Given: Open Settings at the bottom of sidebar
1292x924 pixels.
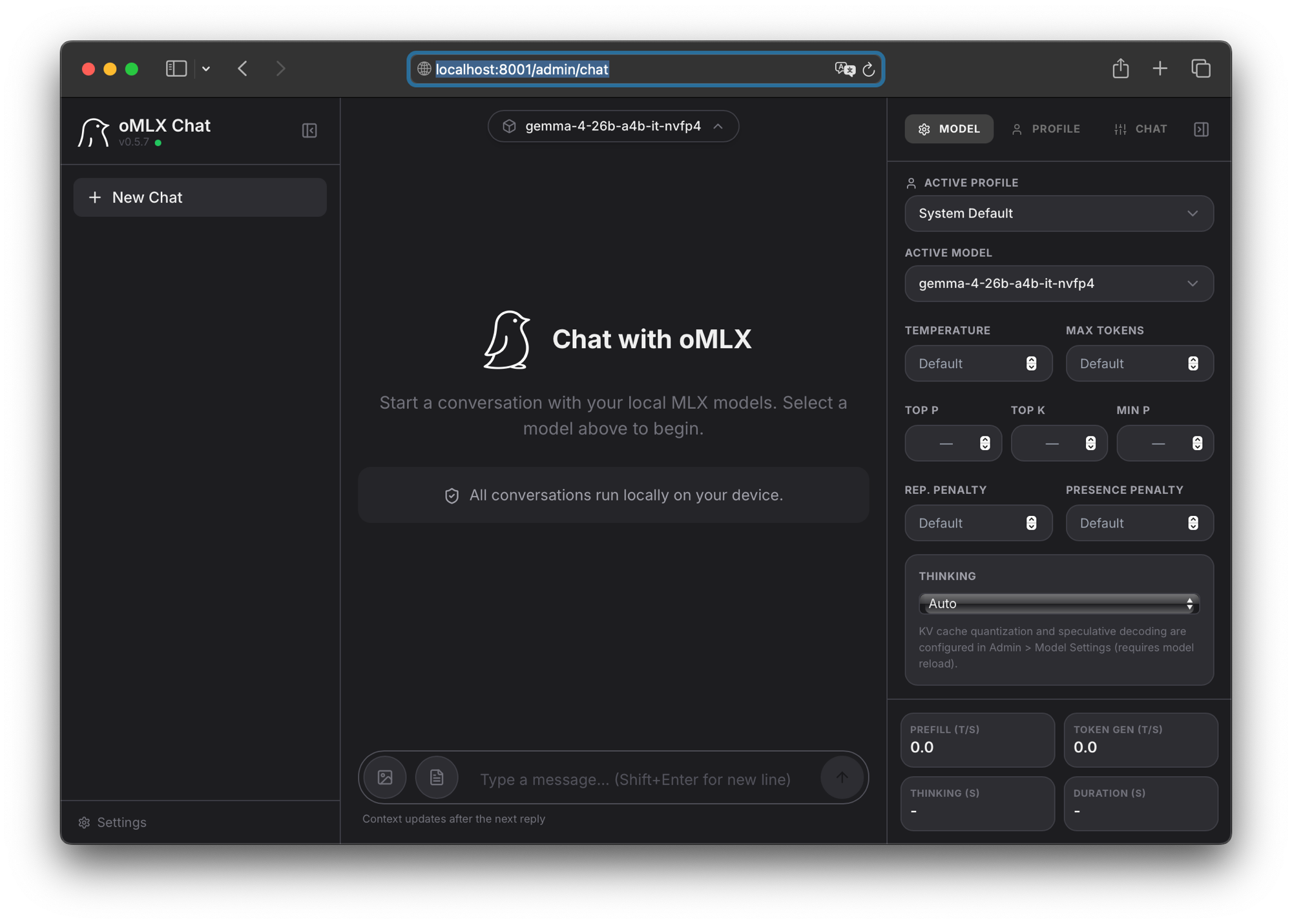Looking at the screenshot, I should pos(112,822).
